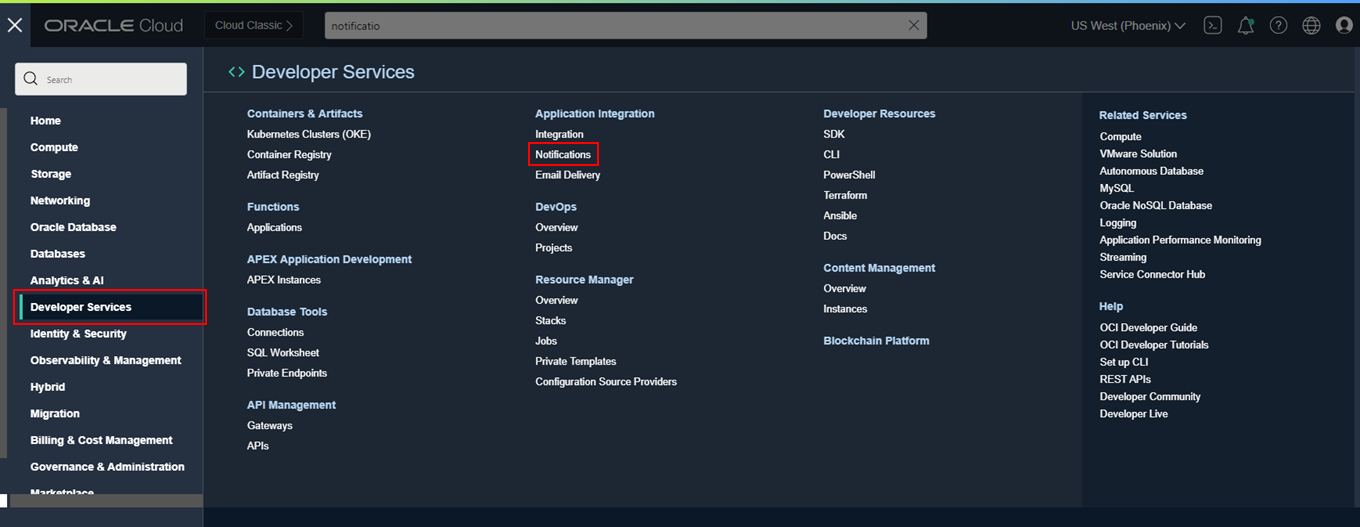Open the announcements bell icon
The image size is (1360, 527).
[1245, 25]
